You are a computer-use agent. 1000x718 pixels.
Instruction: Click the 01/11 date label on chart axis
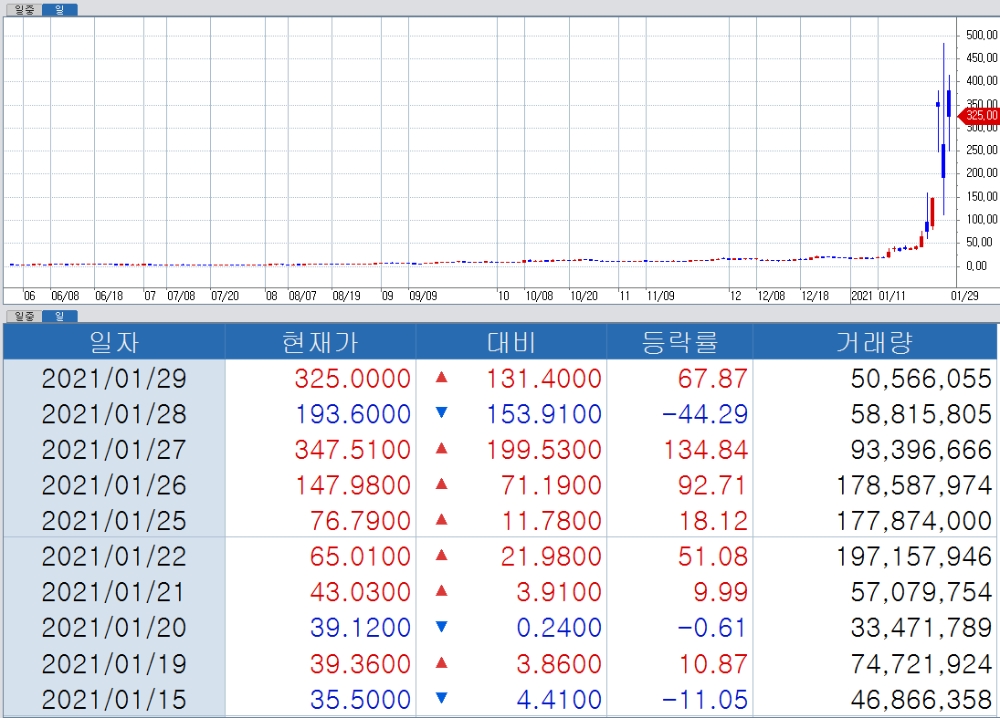pos(893,296)
